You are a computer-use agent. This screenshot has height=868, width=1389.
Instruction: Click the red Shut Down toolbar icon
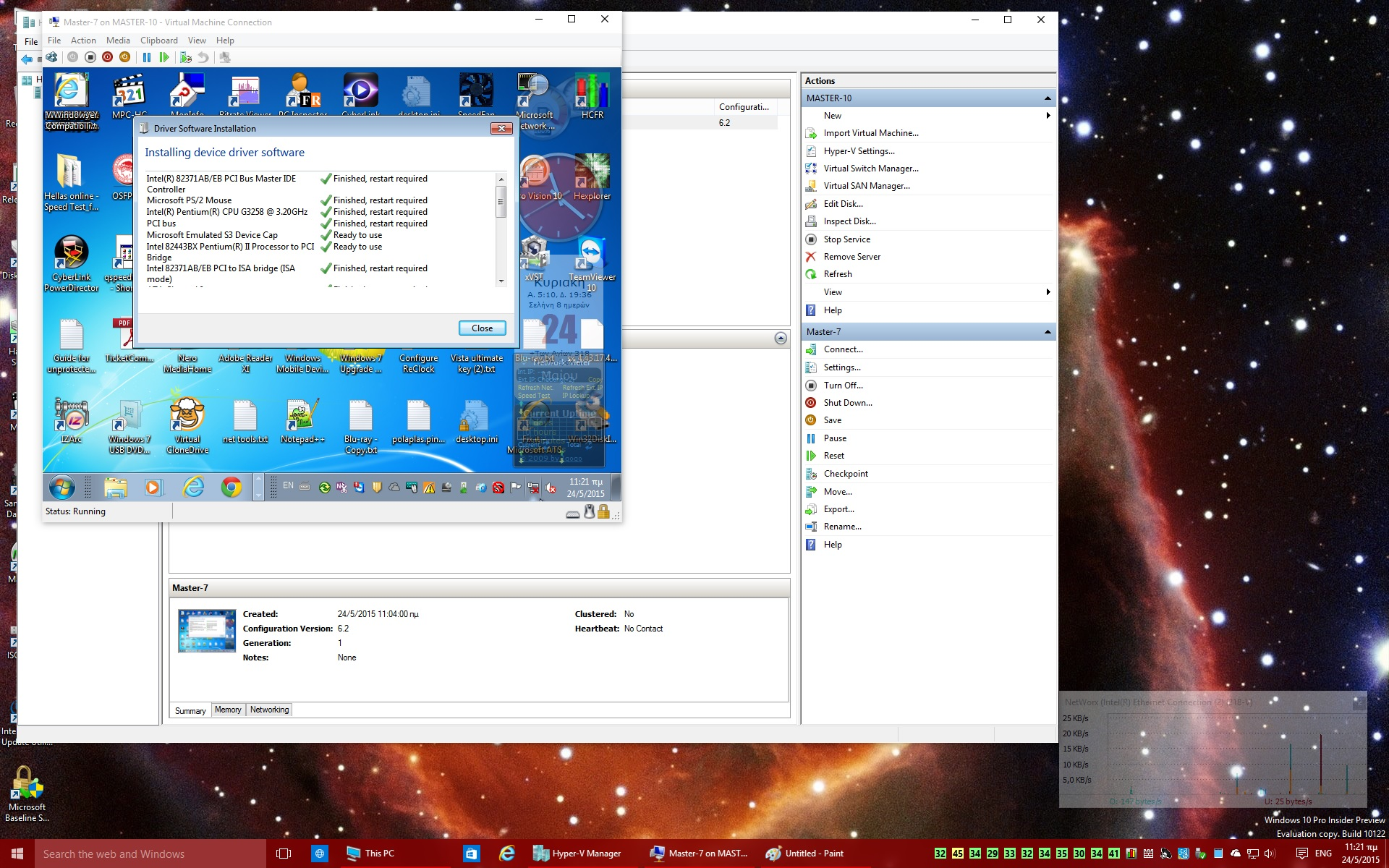coord(107,57)
